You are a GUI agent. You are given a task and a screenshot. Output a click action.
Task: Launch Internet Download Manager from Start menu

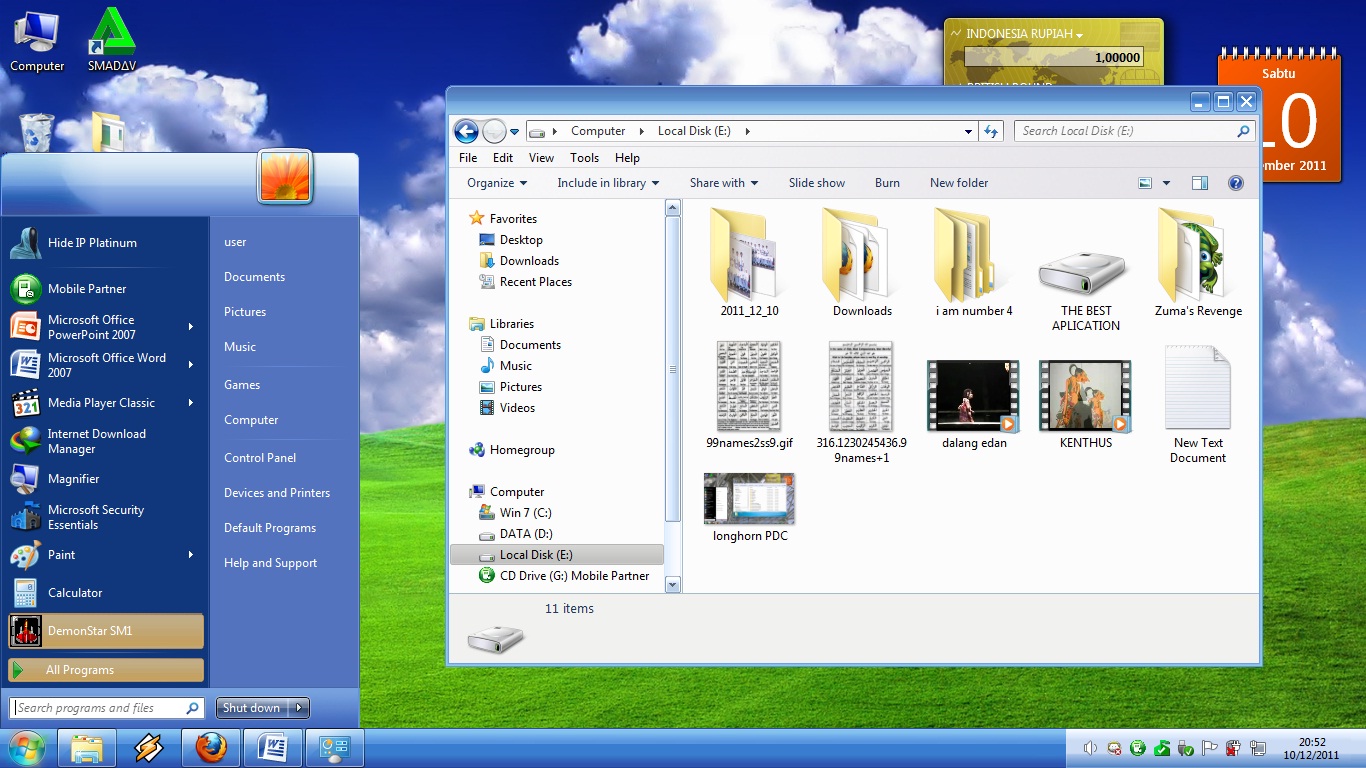tap(106, 441)
